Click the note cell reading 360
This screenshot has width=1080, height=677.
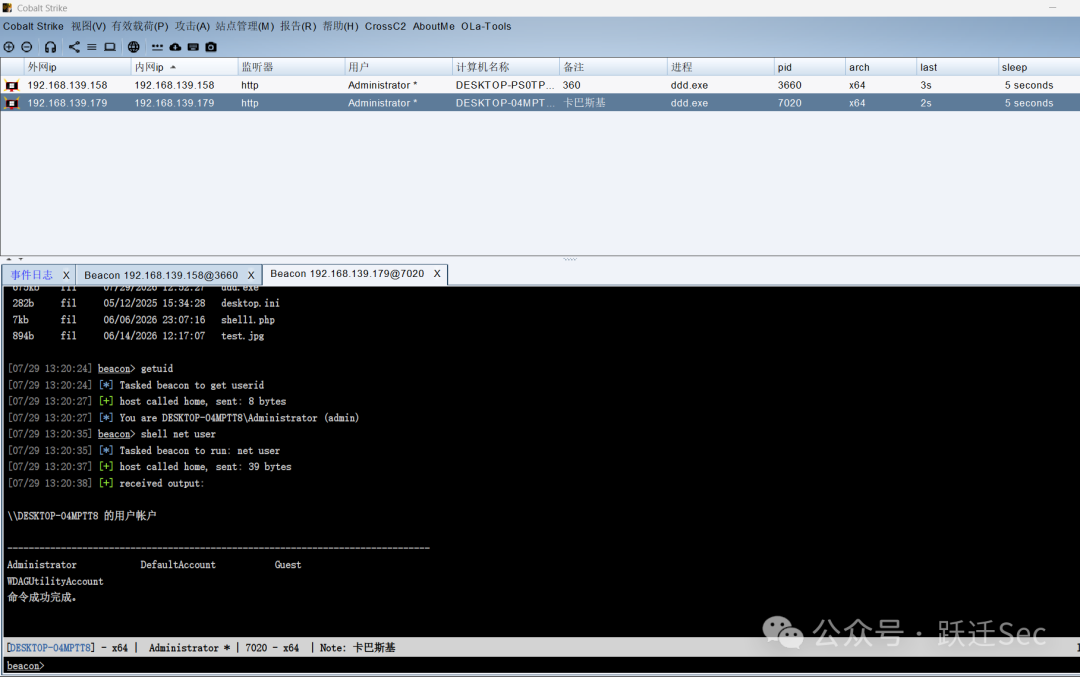pyautogui.click(x=571, y=85)
